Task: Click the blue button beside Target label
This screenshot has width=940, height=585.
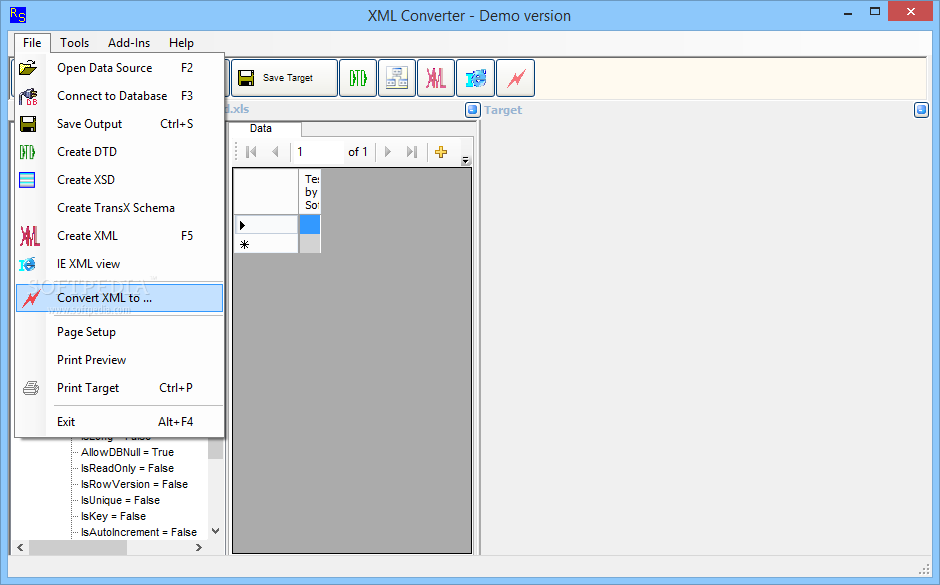Action: 473,110
